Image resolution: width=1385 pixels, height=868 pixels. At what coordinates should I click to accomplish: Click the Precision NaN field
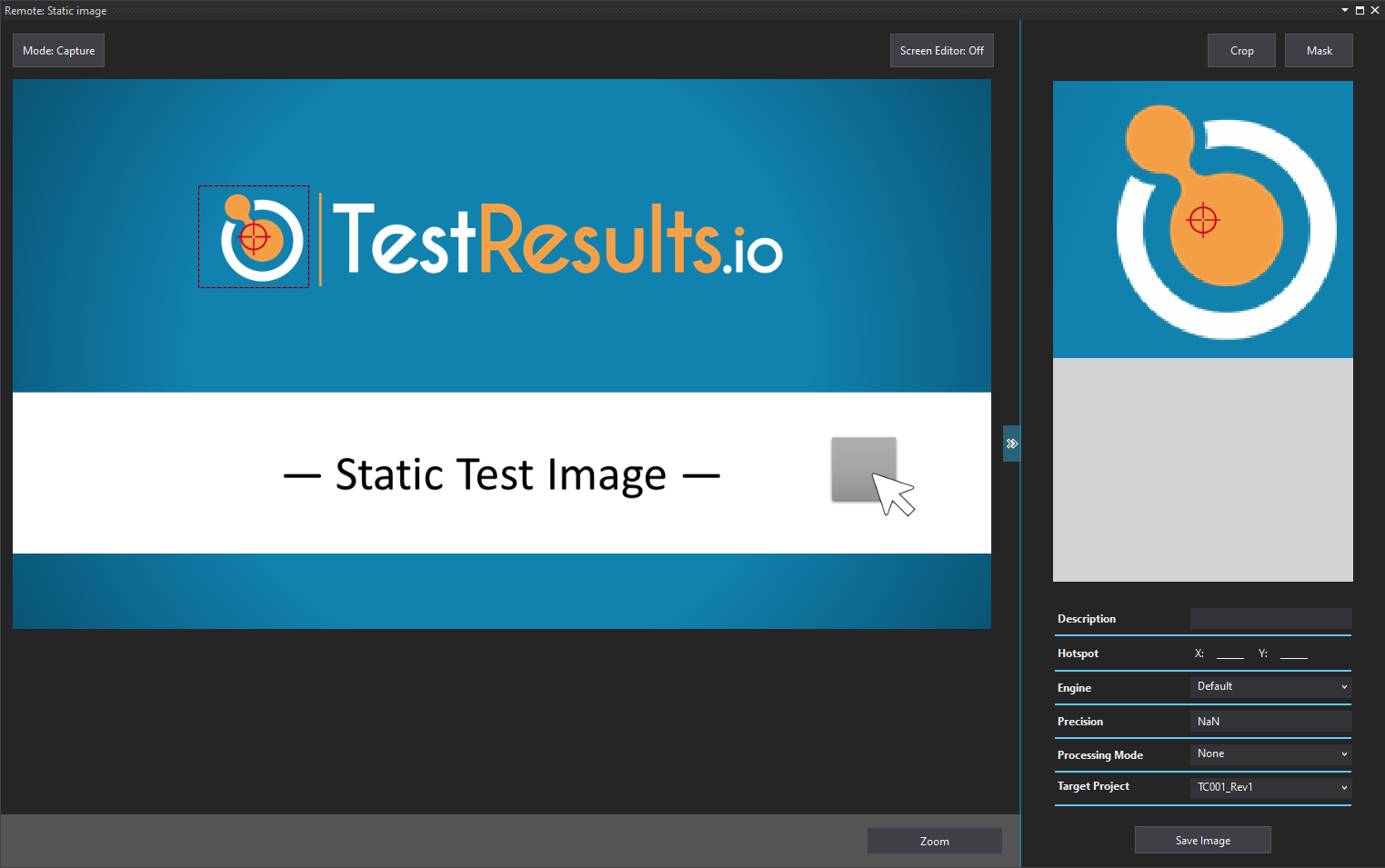point(1270,722)
